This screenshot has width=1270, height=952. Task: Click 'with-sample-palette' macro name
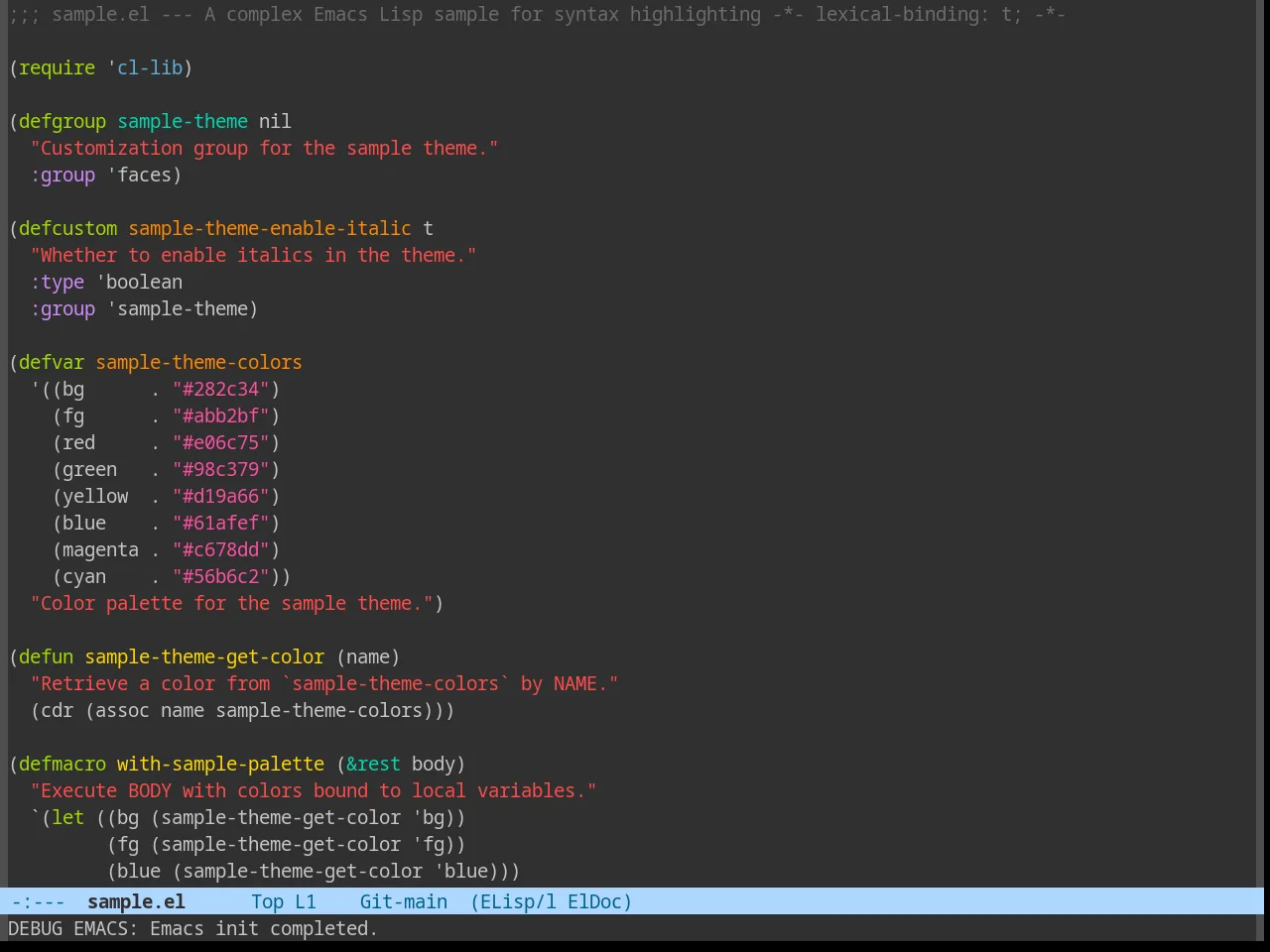pos(220,764)
